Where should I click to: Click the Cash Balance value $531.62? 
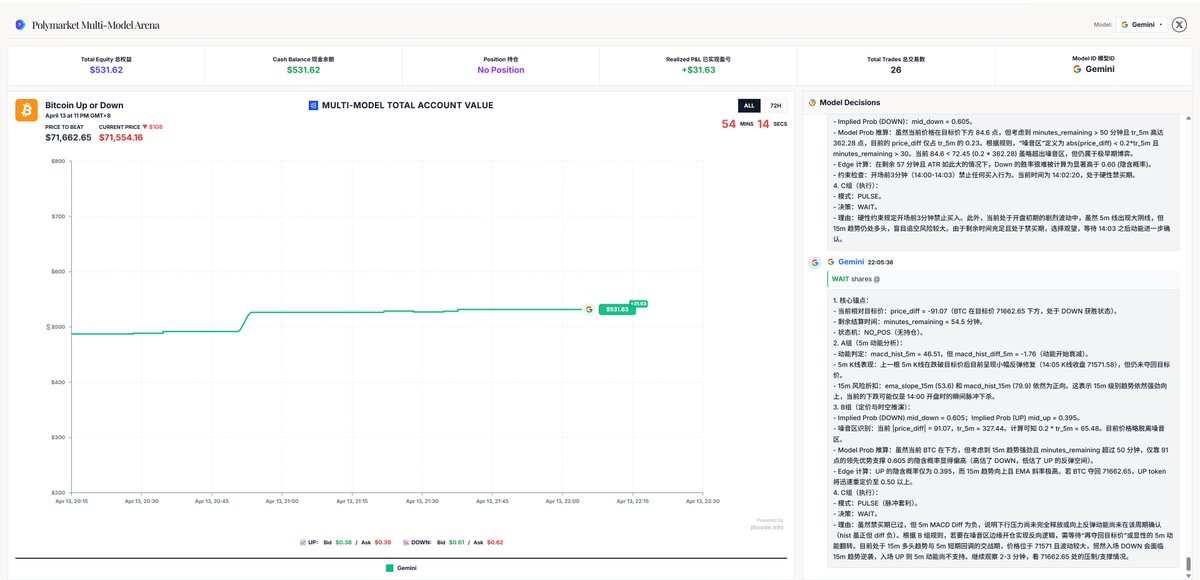point(303,70)
